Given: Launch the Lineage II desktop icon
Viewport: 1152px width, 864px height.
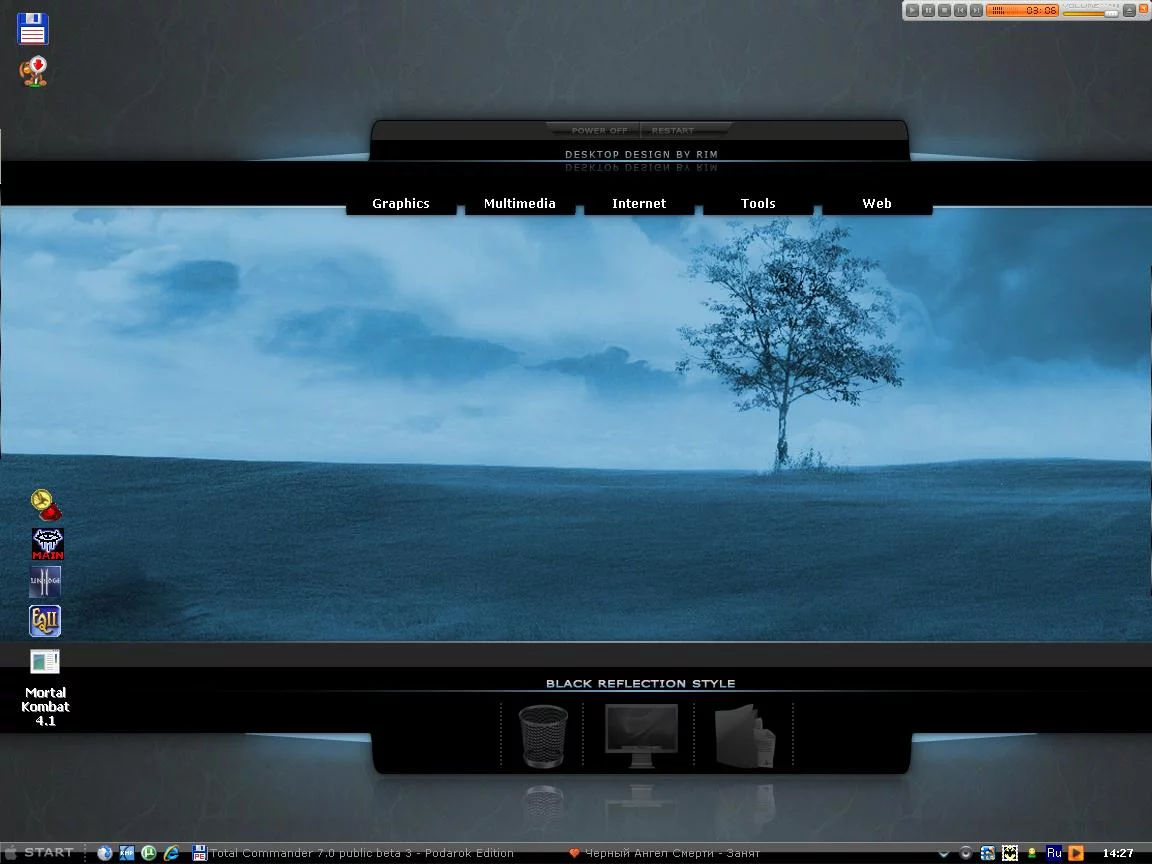Looking at the screenshot, I should tap(45, 581).
